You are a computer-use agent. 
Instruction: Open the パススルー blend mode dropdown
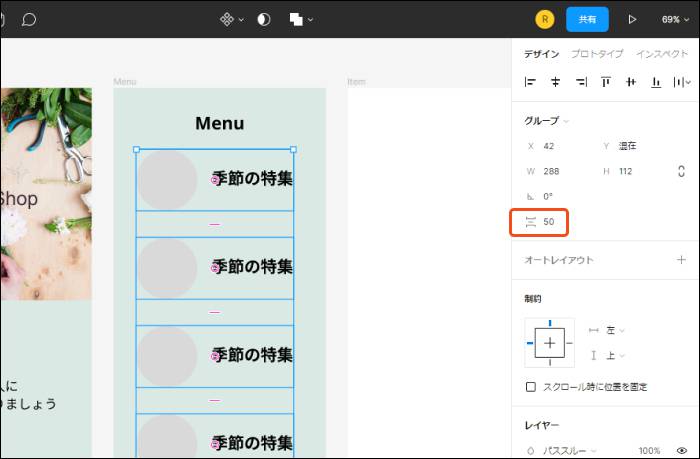(x=570, y=451)
